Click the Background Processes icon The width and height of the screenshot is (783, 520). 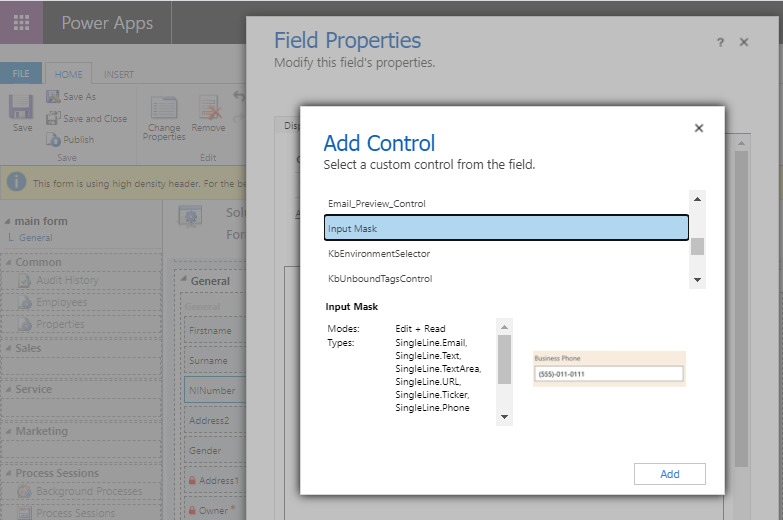(24, 492)
